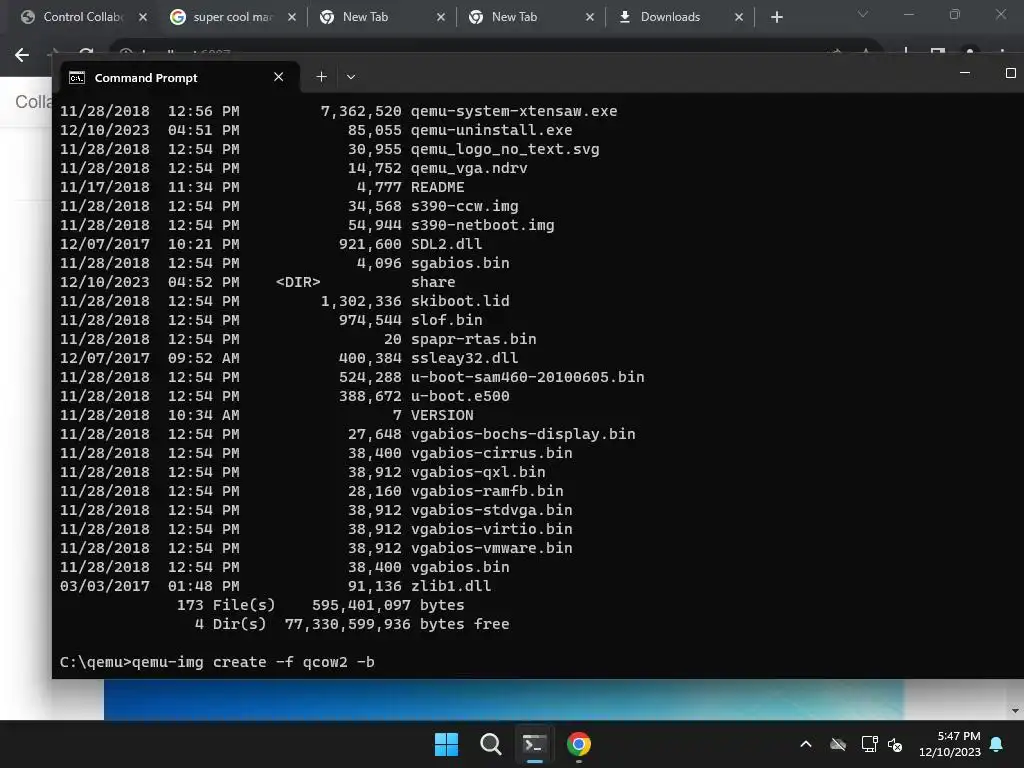Click the spapr-rtas.bin entry
Screen dimensions: 1024x768
(x=473, y=338)
